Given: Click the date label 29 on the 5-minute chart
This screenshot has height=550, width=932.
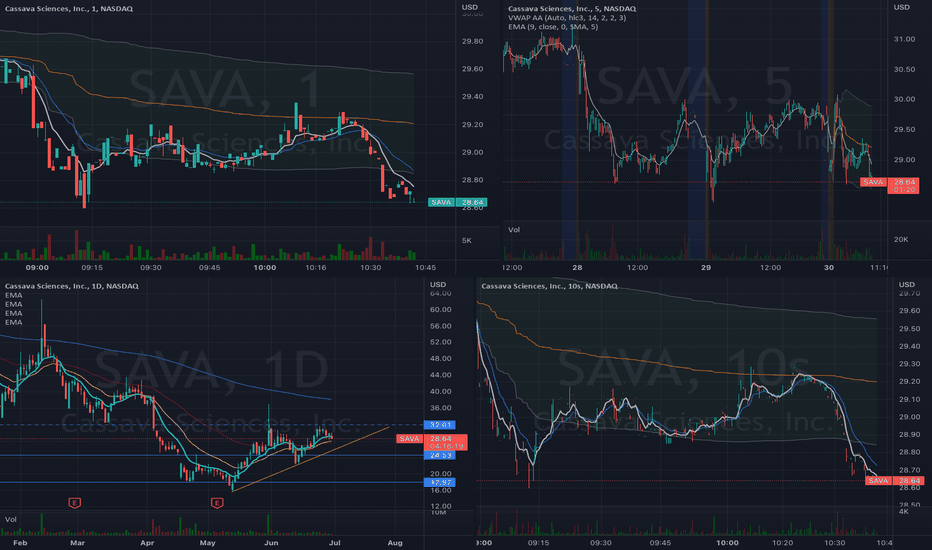Looking at the screenshot, I should (706, 268).
